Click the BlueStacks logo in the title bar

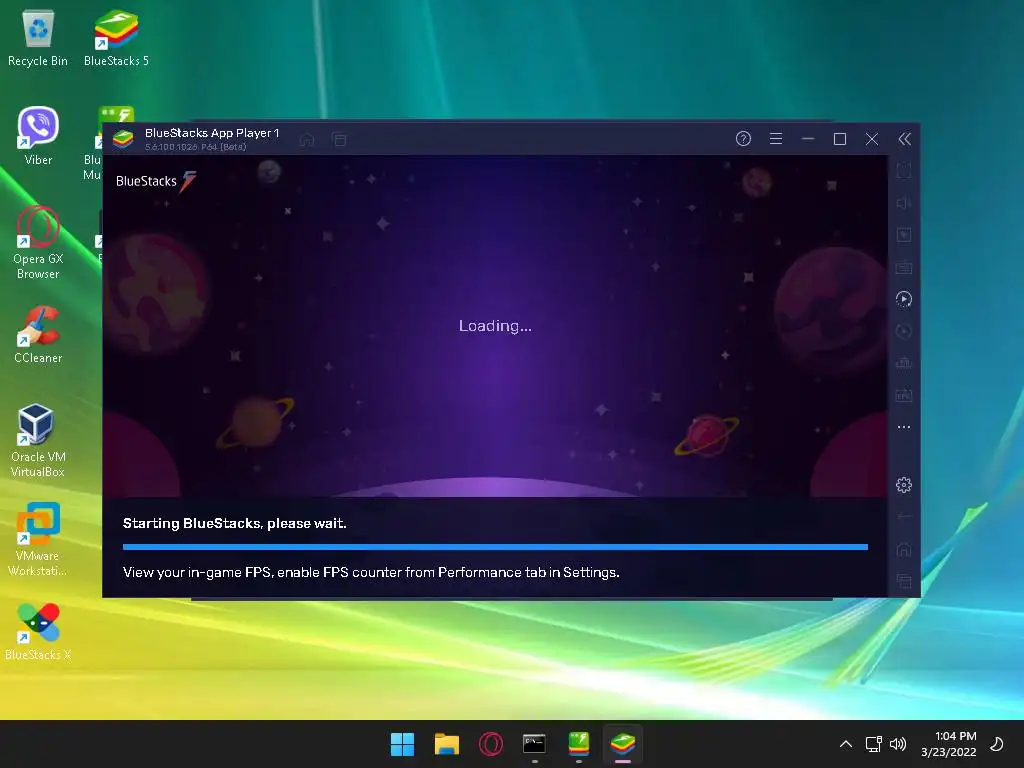tap(123, 139)
